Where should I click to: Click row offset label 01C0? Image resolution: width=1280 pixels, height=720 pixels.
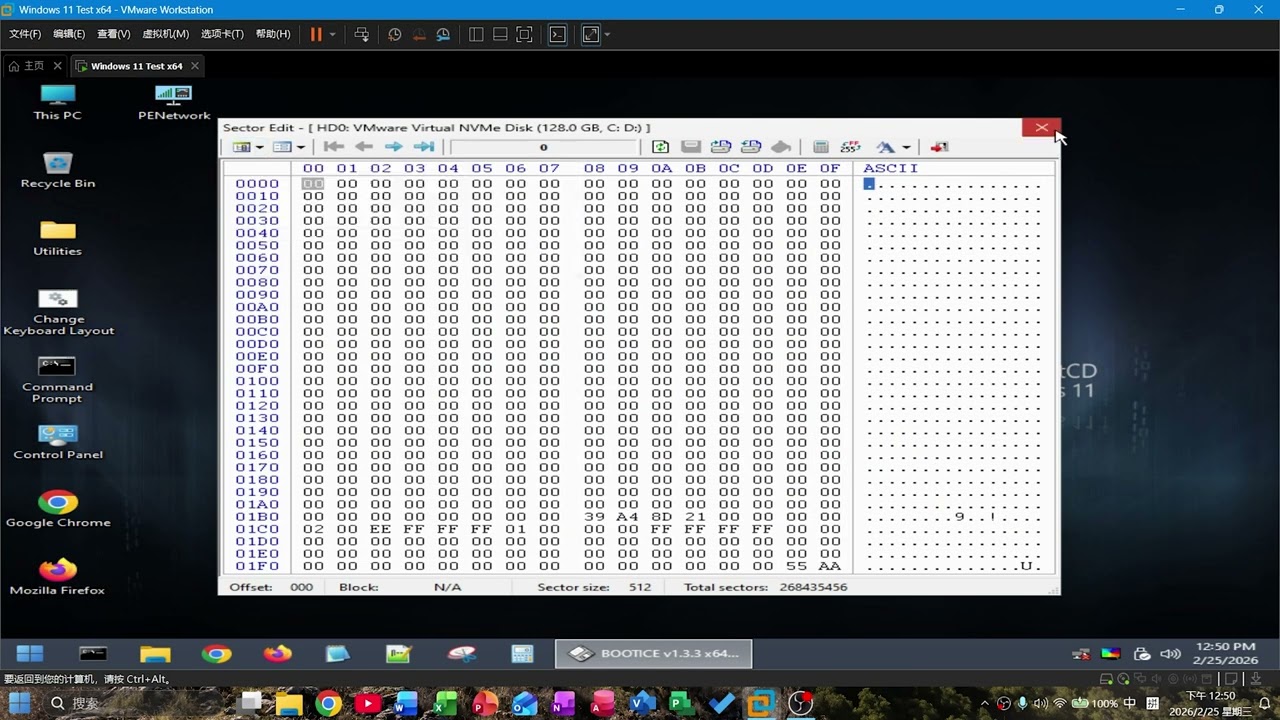(257, 529)
